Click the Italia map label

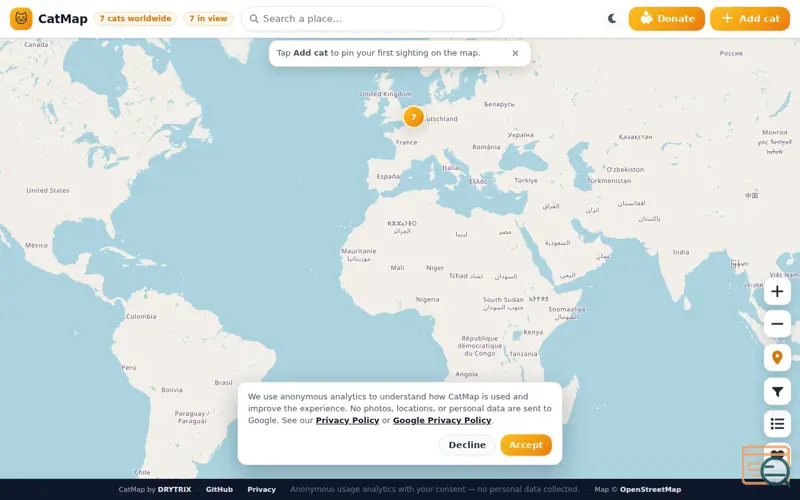(x=450, y=167)
